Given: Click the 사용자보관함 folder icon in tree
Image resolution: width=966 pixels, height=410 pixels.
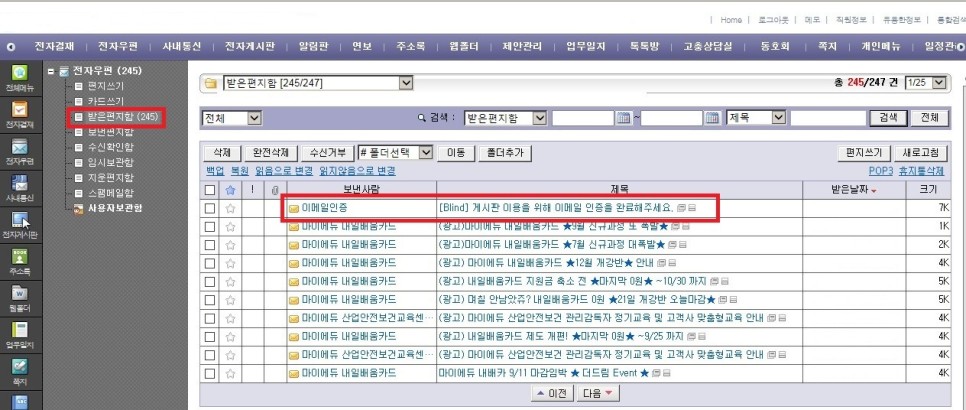Looking at the screenshot, I should pyautogui.click(x=78, y=208).
